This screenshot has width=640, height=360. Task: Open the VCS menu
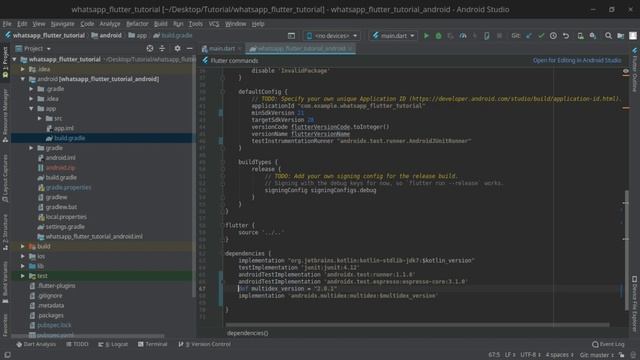(x=214, y=24)
